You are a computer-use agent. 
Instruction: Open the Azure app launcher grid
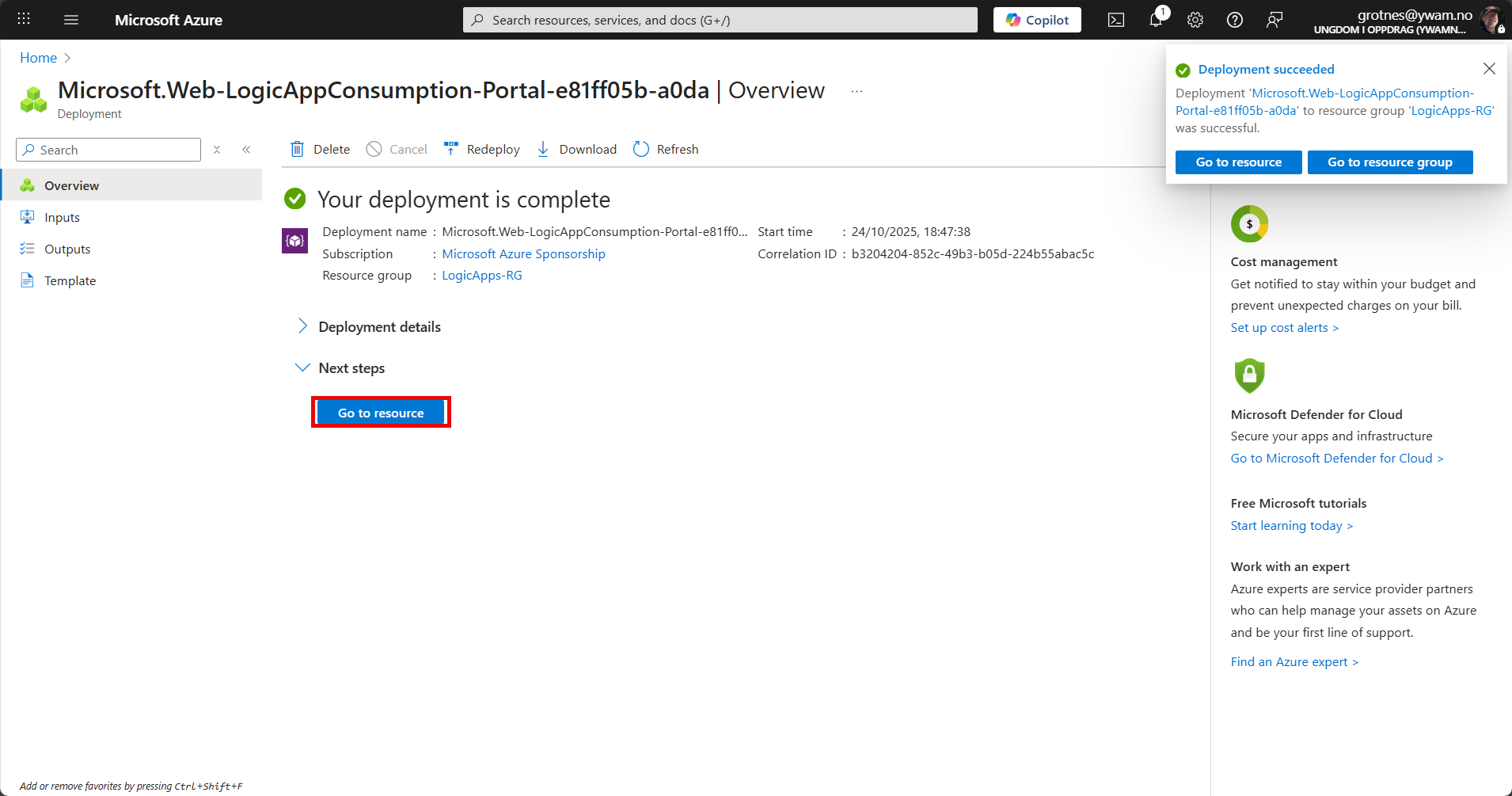(x=24, y=19)
